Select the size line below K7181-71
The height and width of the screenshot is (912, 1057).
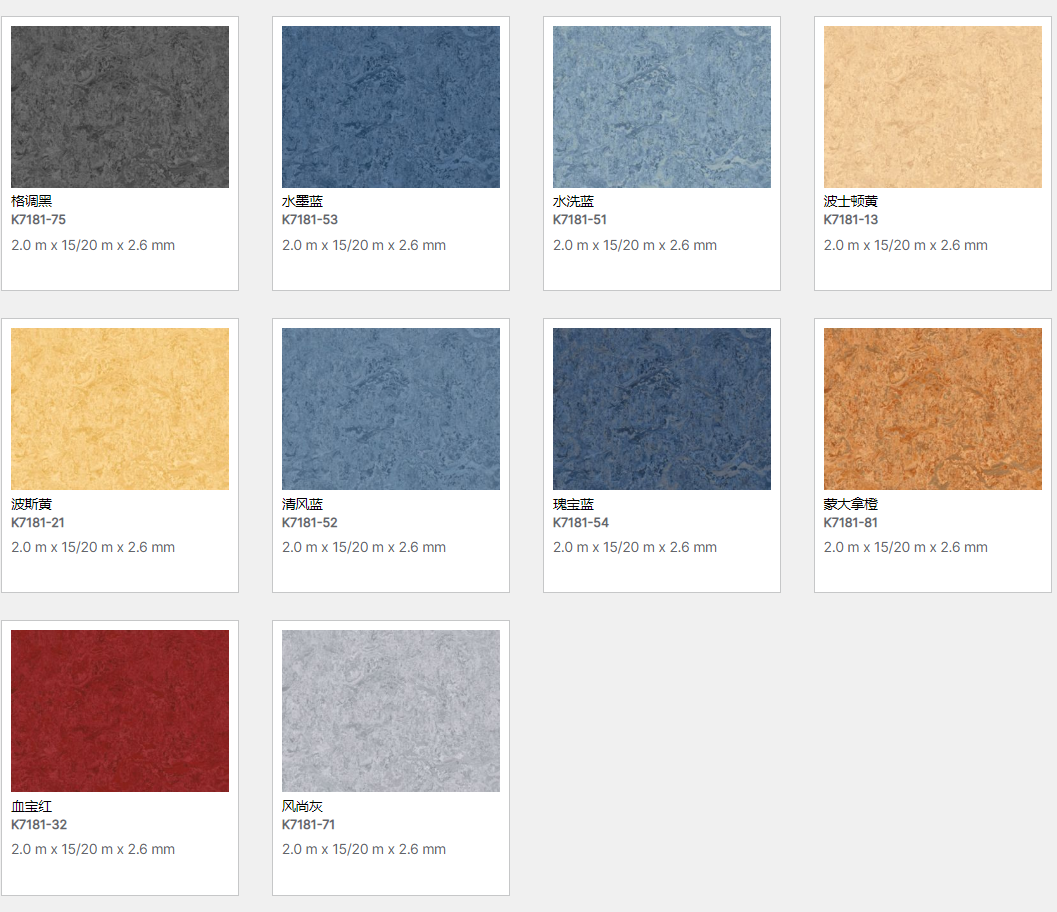pyautogui.click(x=364, y=849)
